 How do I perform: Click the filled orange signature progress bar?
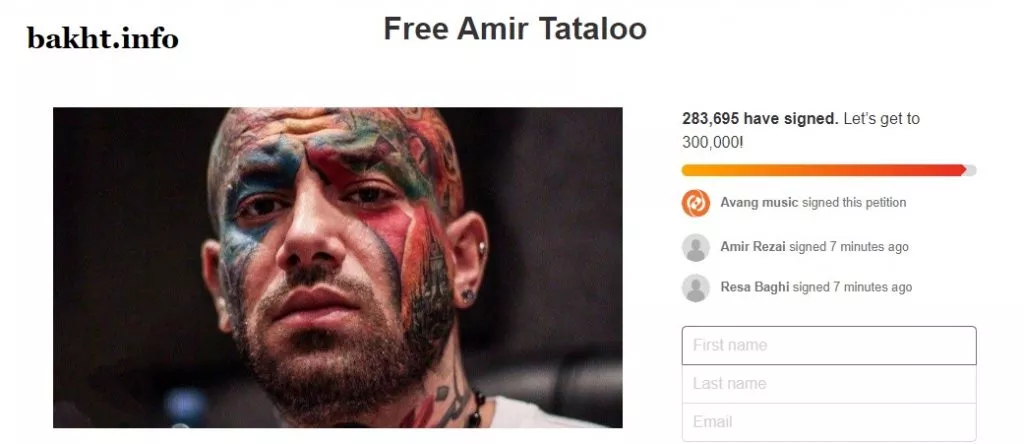point(824,170)
